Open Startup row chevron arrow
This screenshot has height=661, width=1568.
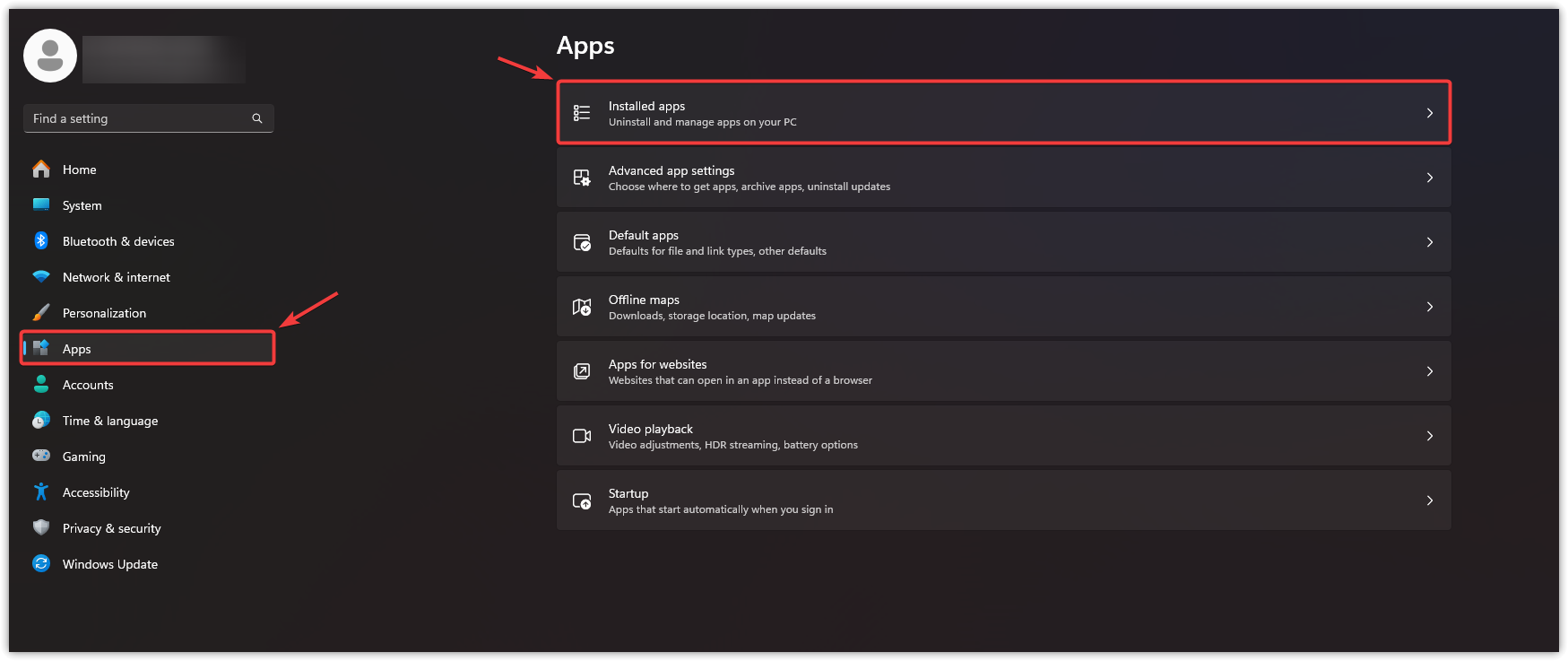click(x=1429, y=500)
